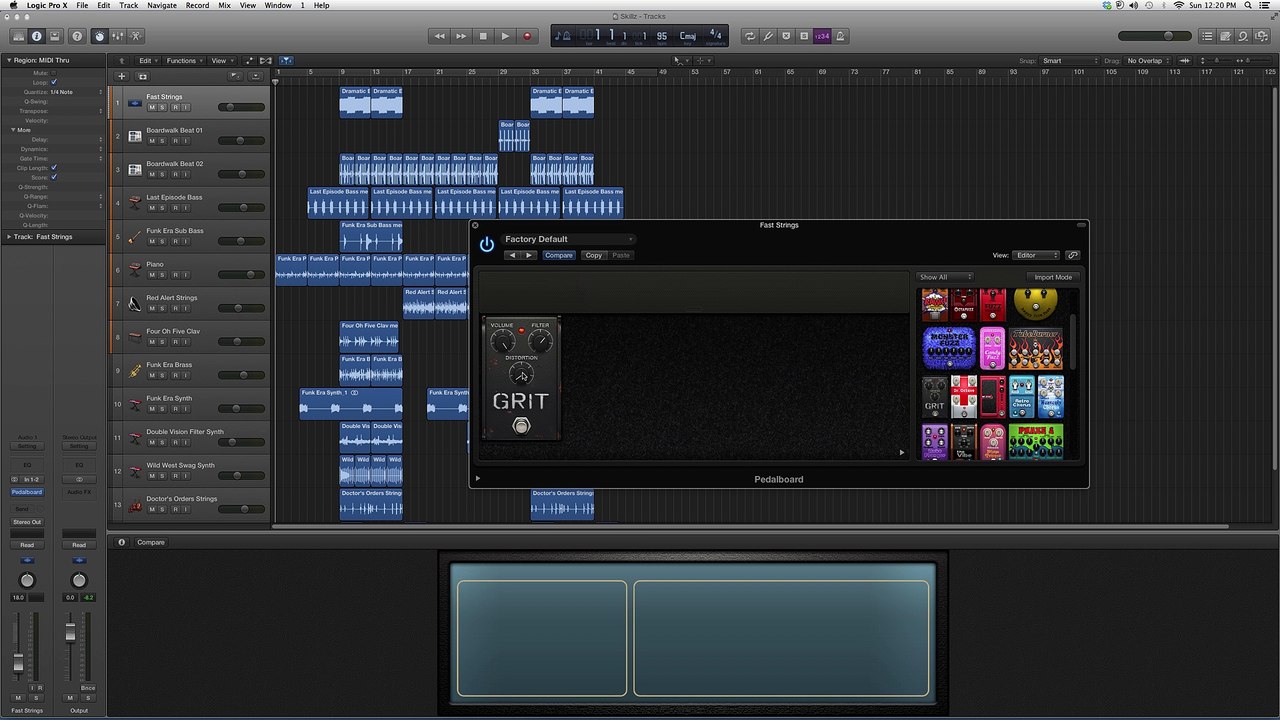Viewport: 1280px width, 720px height.
Task: Select the Tube Burner flame pedal thumbnail
Action: coord(1036,348)
